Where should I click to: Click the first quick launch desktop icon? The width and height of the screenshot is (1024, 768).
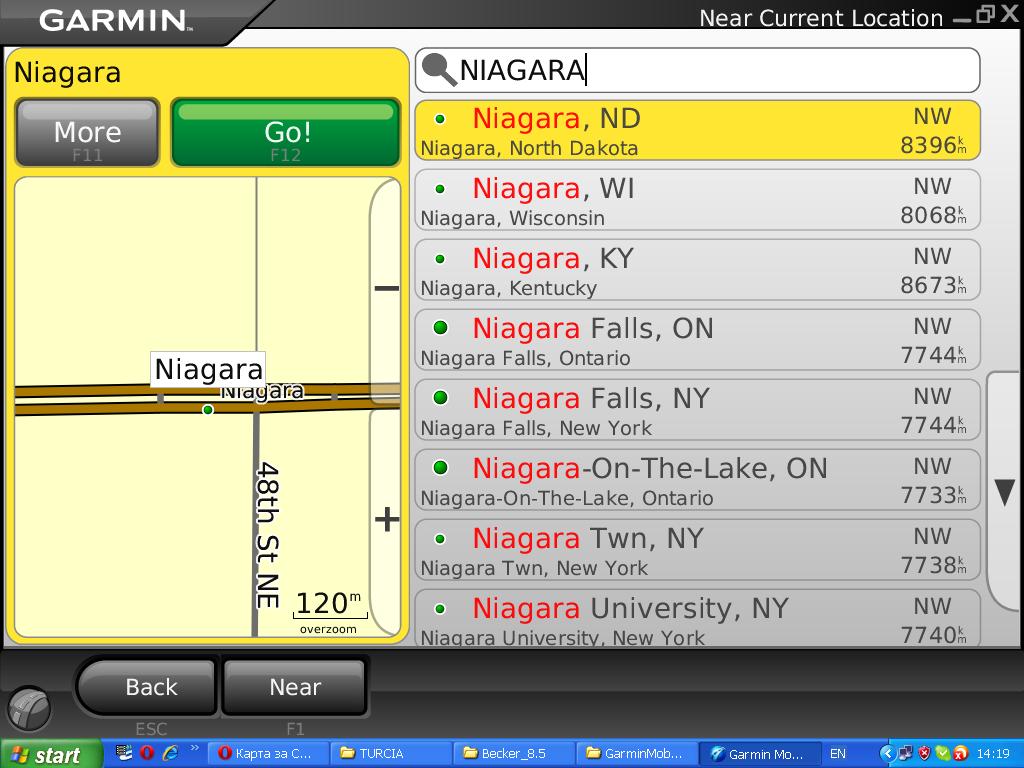123,753
